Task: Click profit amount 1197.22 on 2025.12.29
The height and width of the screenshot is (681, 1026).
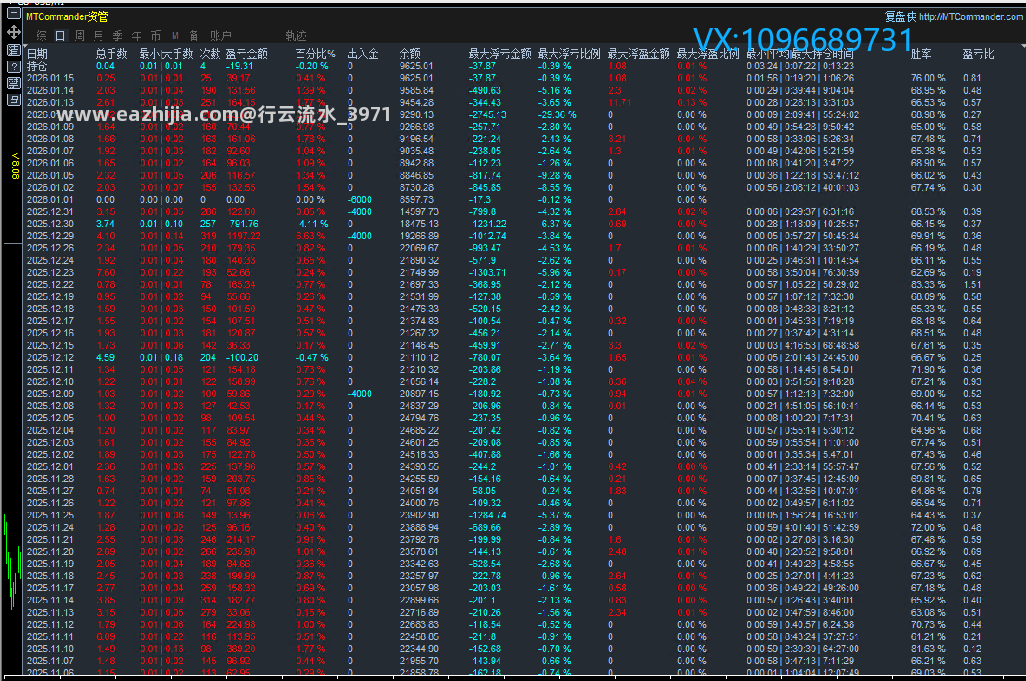Action: pos(243,236)
